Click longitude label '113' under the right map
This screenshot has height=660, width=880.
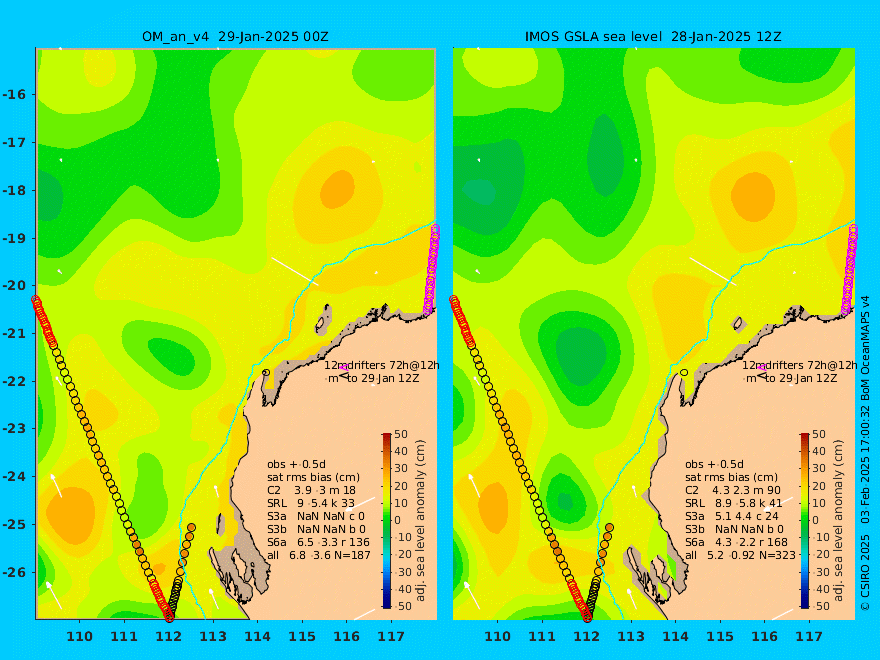631,636
